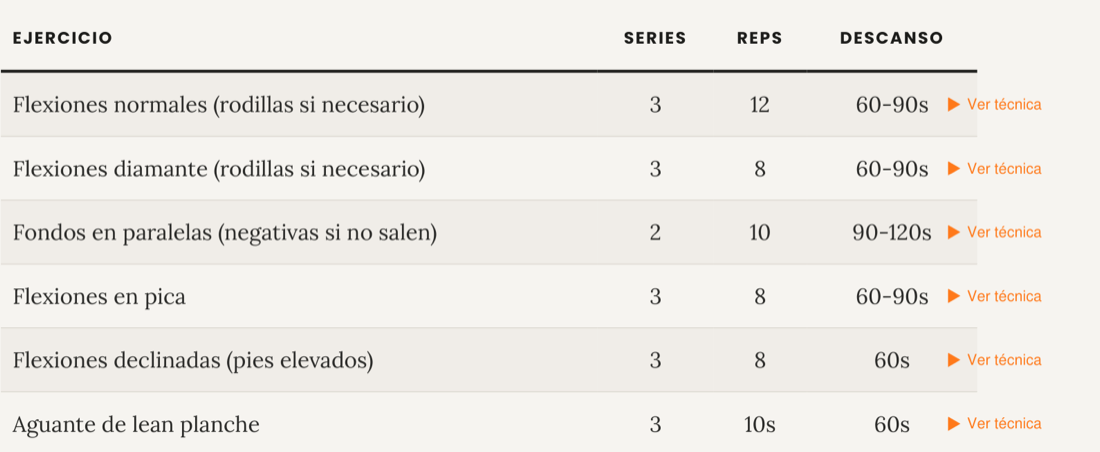The image size is (1100, 452).
Task: Click the REPS column header
Action: [x=760, y=38]
